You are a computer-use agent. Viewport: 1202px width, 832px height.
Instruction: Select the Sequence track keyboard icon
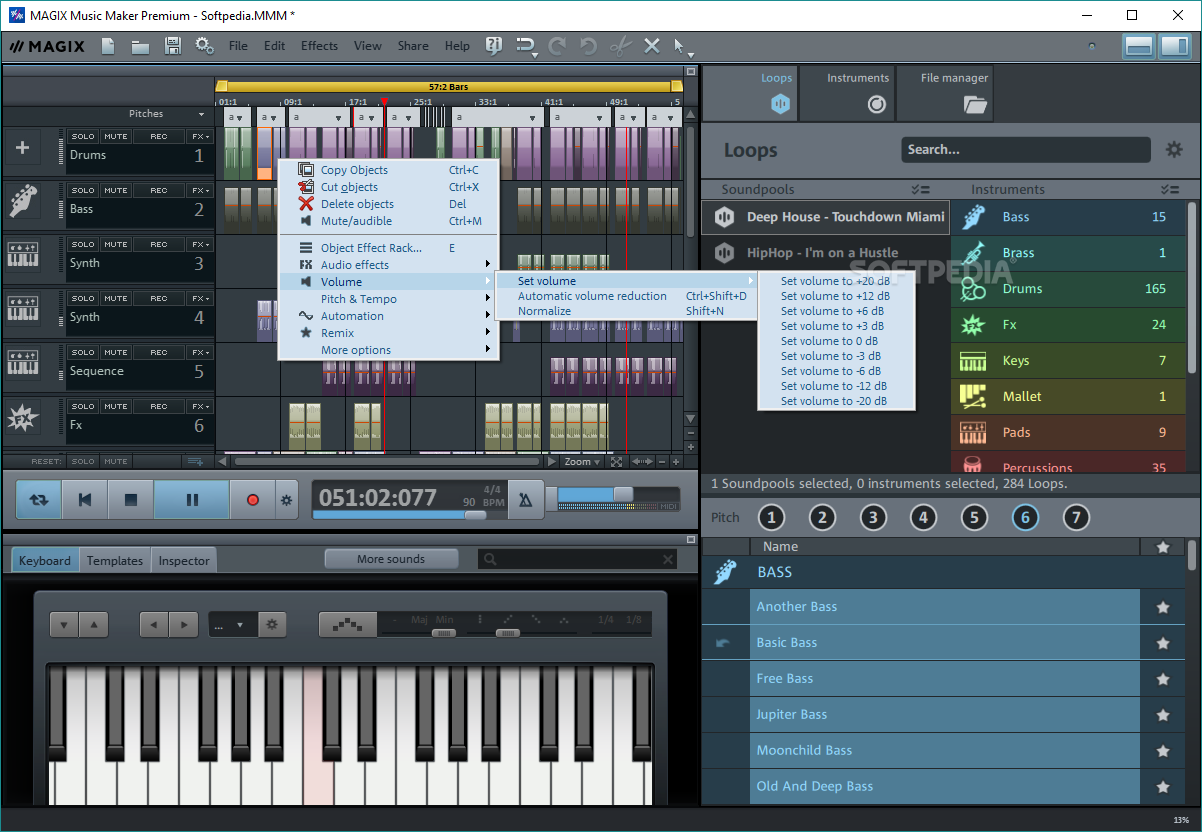point(22,363)
